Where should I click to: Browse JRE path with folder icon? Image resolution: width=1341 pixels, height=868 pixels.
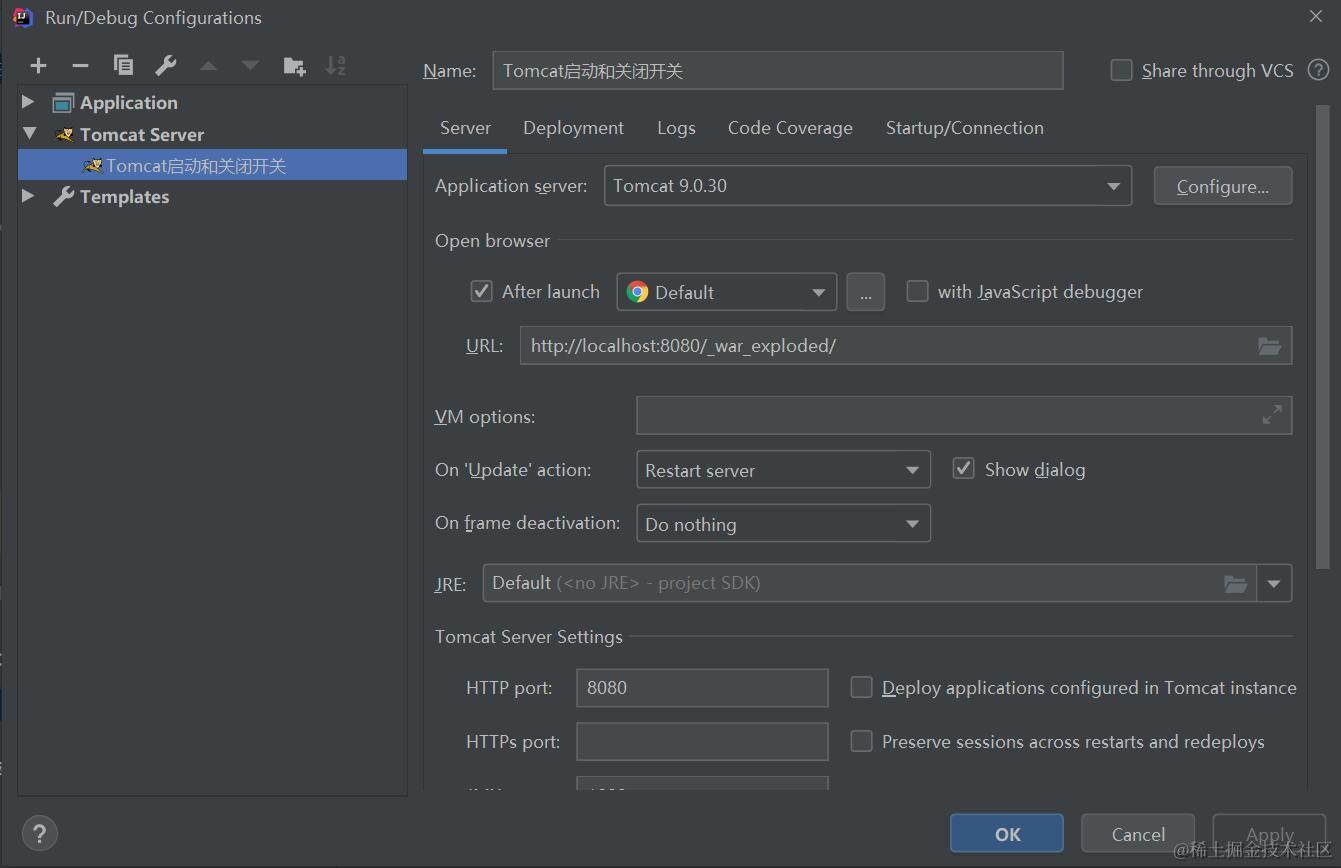coord(1236,583)
